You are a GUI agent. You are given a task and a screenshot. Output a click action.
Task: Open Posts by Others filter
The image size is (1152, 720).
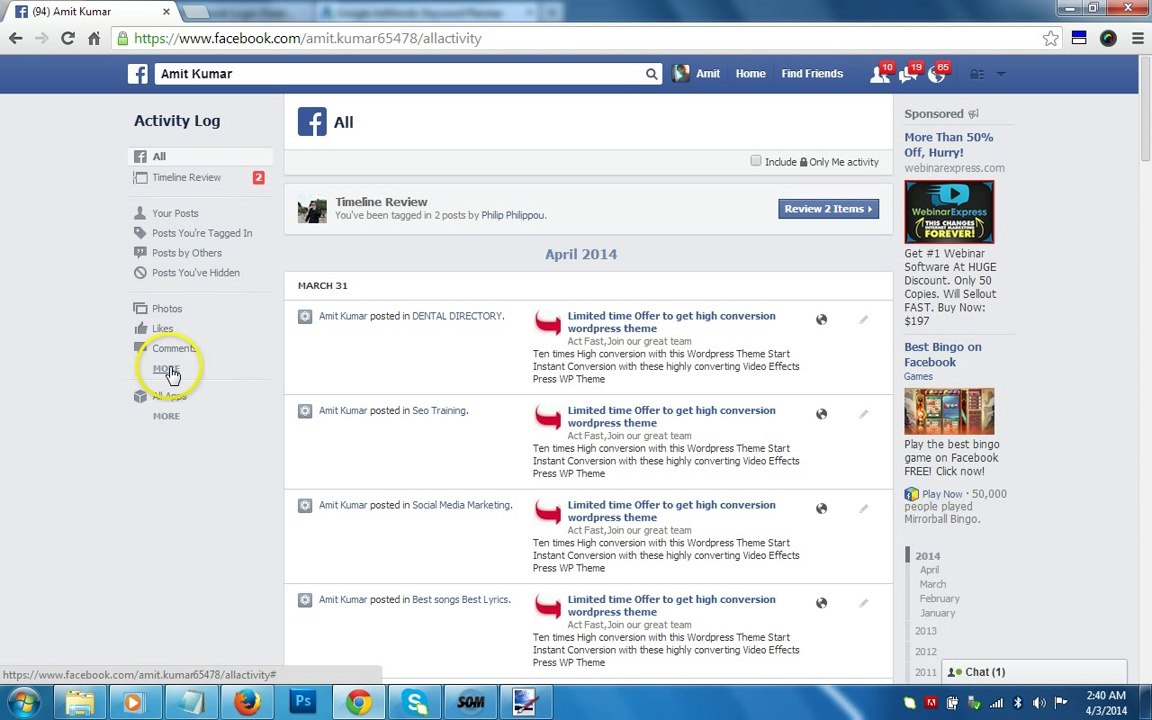pos(187,253)
